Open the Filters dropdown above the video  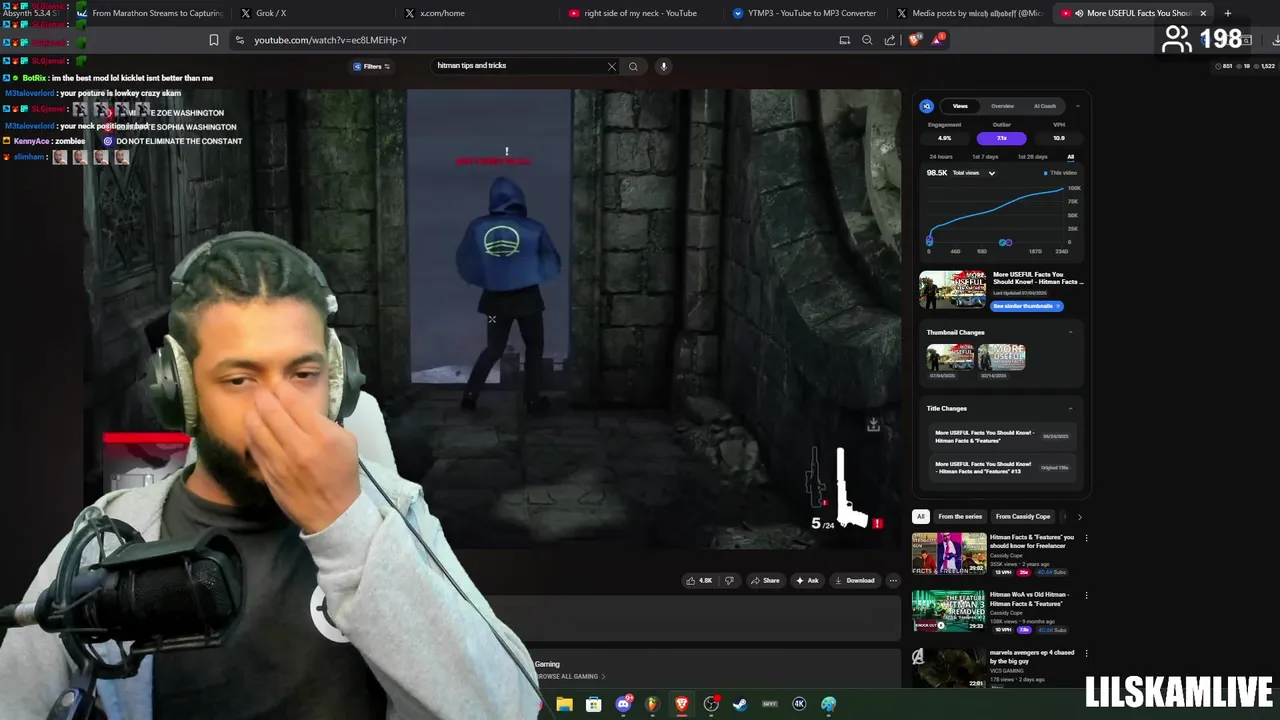(372, 67)
